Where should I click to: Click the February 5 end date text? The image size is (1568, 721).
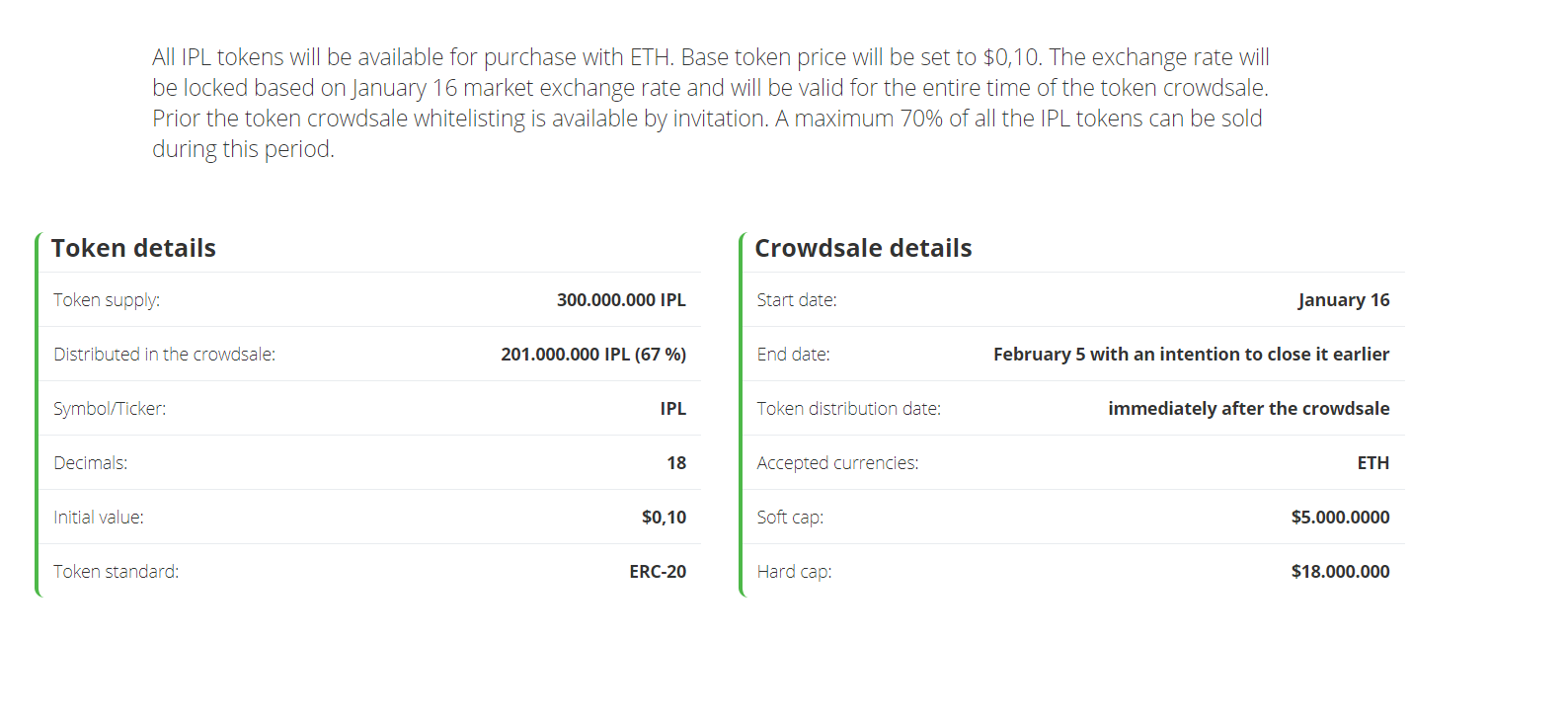(x=1191, y=355)
